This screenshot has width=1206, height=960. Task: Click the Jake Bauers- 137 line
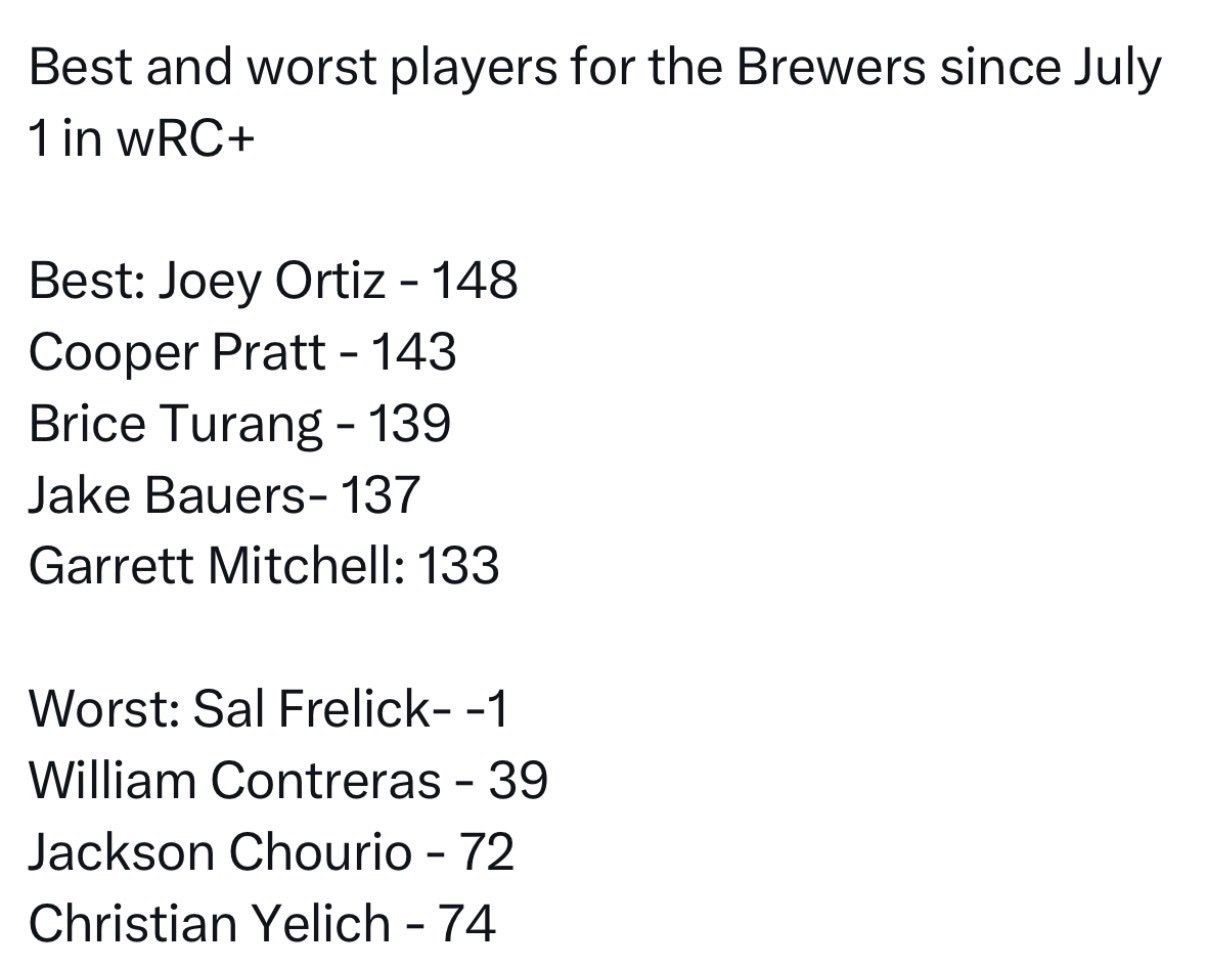pyautogui.click(x=224, y=495)
